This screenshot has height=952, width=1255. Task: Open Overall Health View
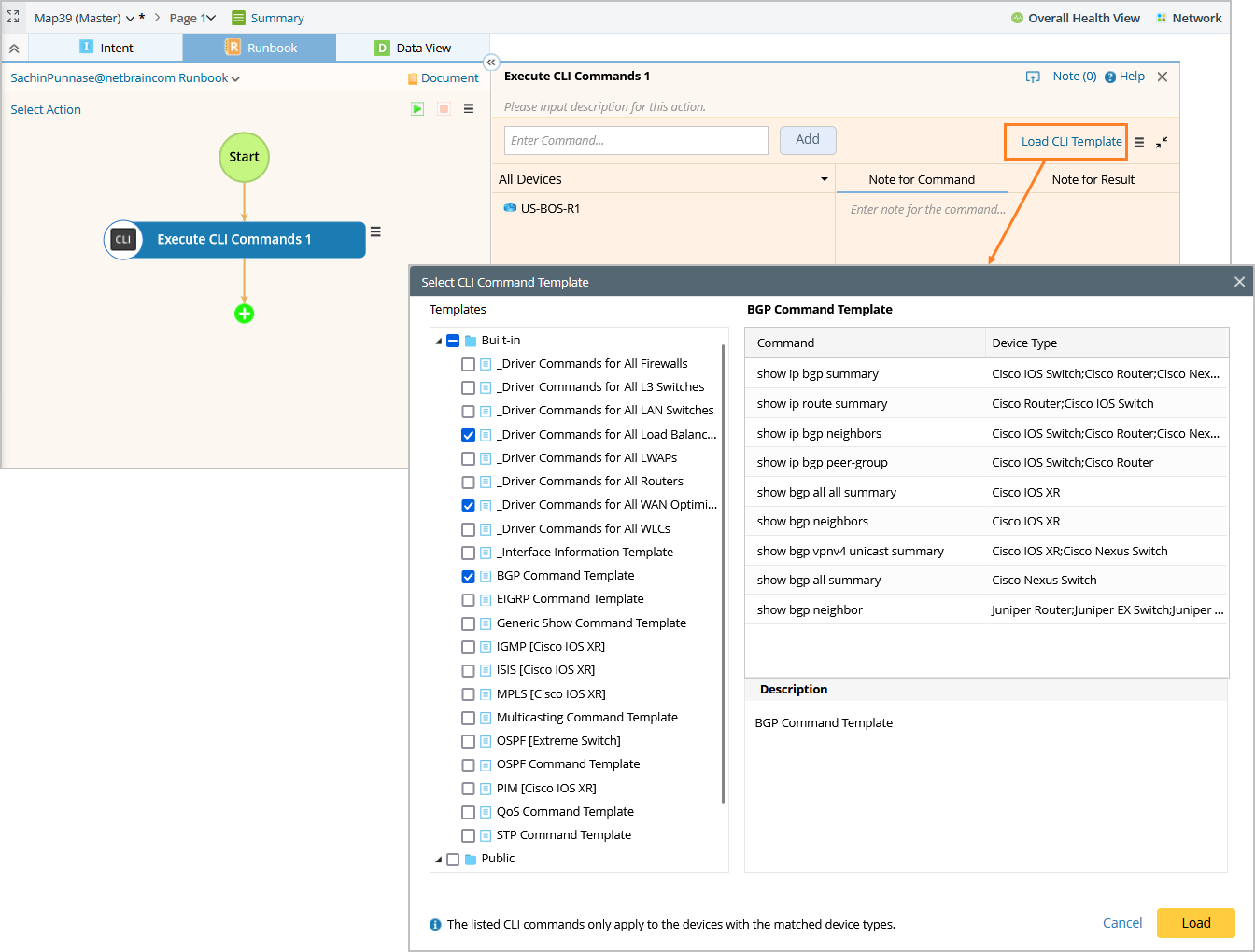(x=1076, y=18)
